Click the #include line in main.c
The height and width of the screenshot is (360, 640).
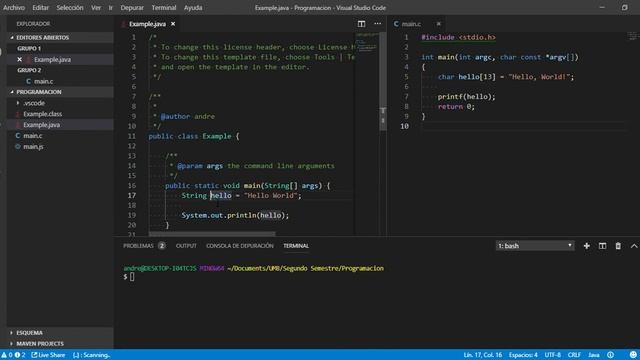pyautogui.click(x=458, y=37)
